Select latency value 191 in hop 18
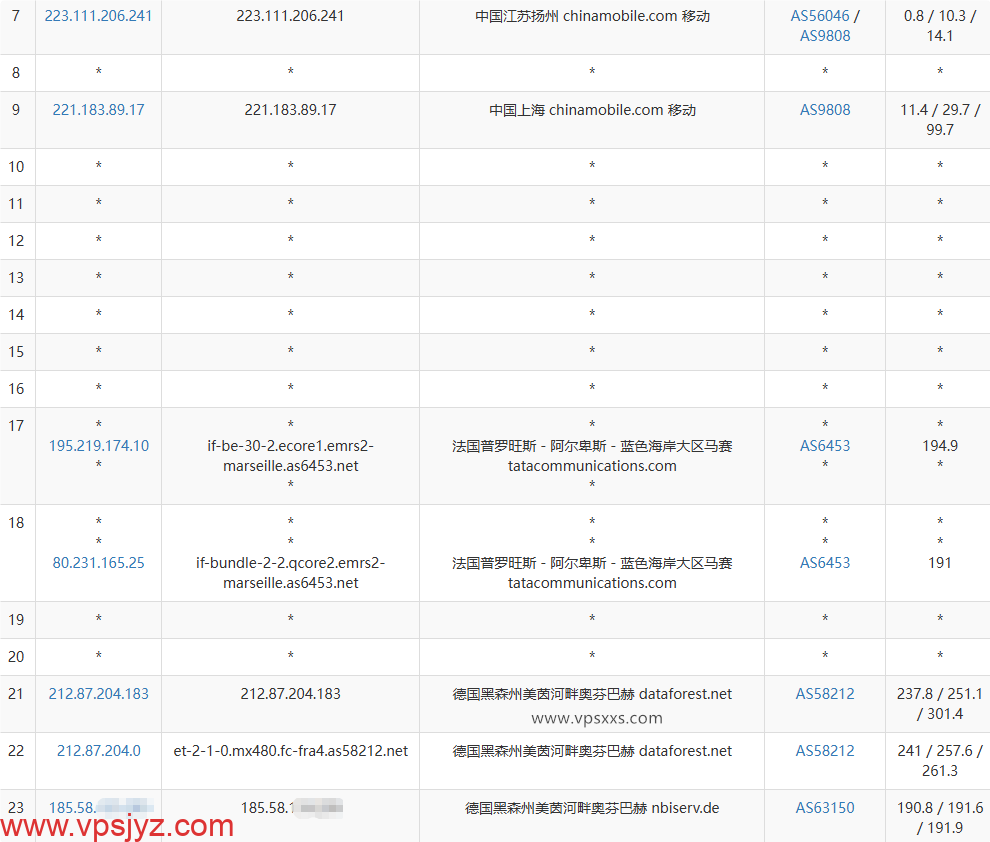Screen dimensions: 990x842 tap(939, 562)
